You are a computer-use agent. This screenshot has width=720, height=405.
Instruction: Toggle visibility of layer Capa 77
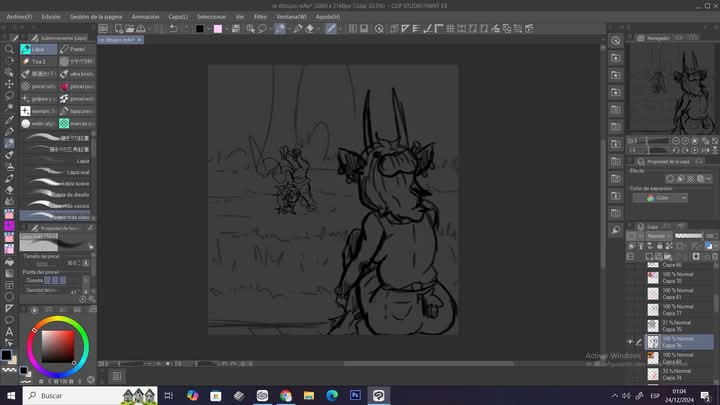coord(630,310)
